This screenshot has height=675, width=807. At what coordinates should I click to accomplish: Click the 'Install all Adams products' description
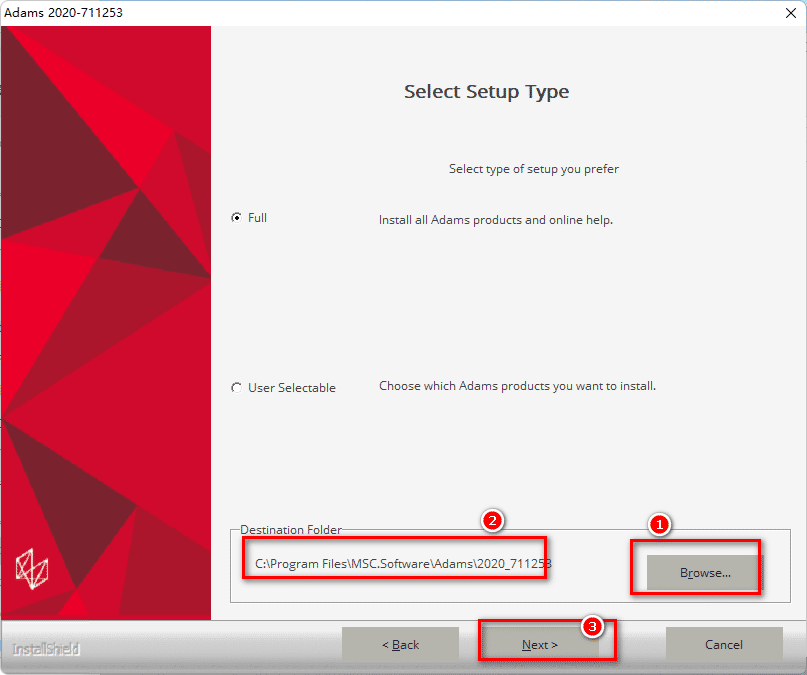[495, 220]
